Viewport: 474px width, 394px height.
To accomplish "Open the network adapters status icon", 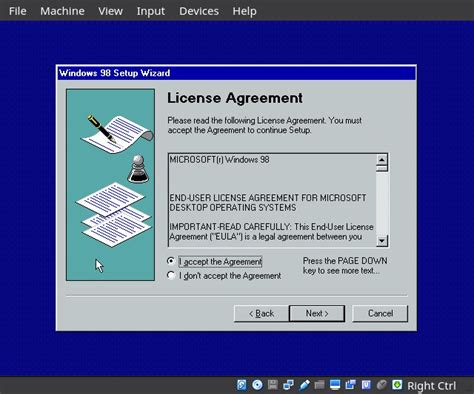I will 288,385.
